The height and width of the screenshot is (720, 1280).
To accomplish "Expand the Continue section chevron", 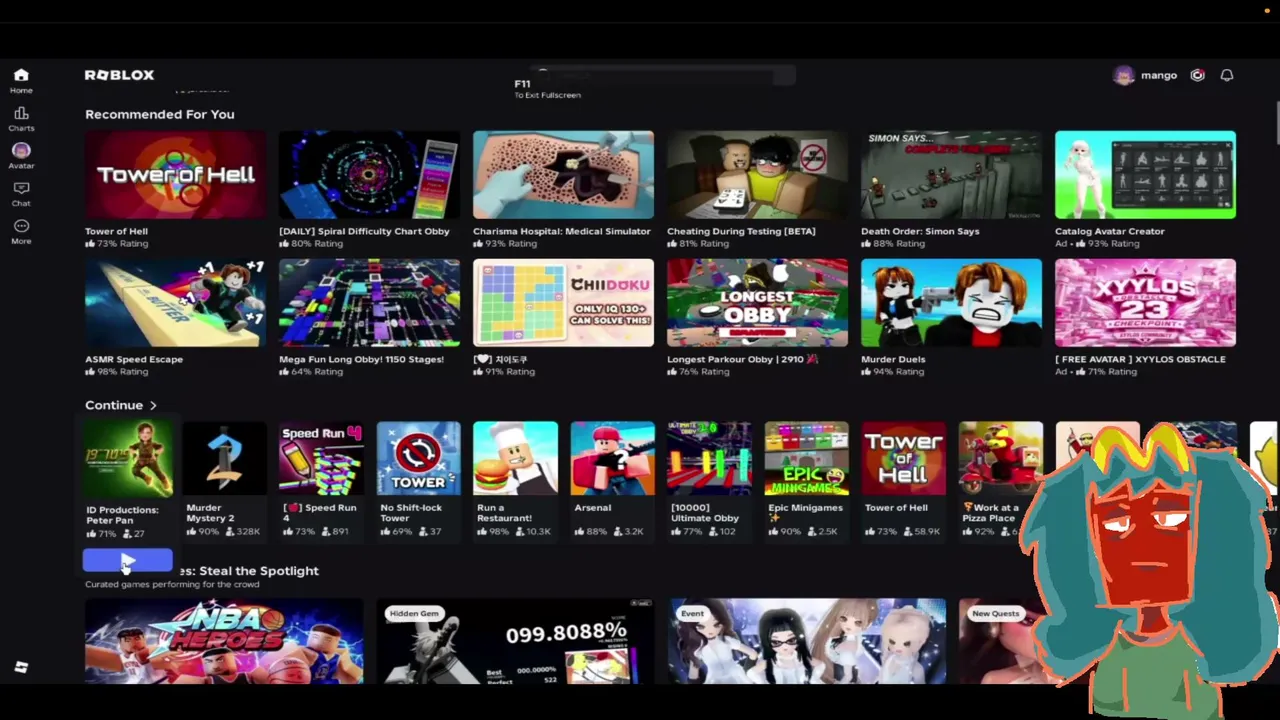I will (153, 406).
